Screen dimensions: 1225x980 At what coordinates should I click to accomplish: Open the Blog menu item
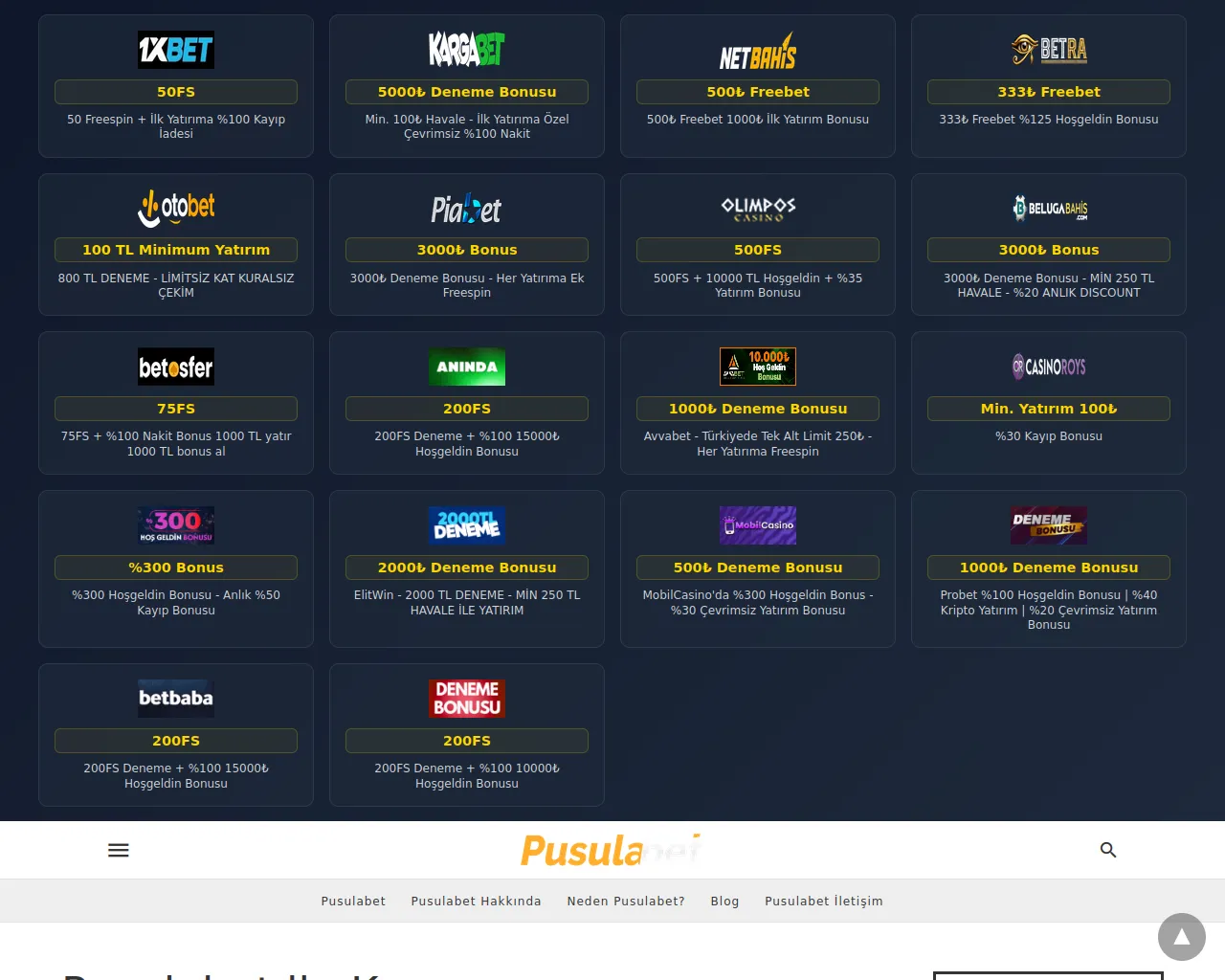click(724, 901)
